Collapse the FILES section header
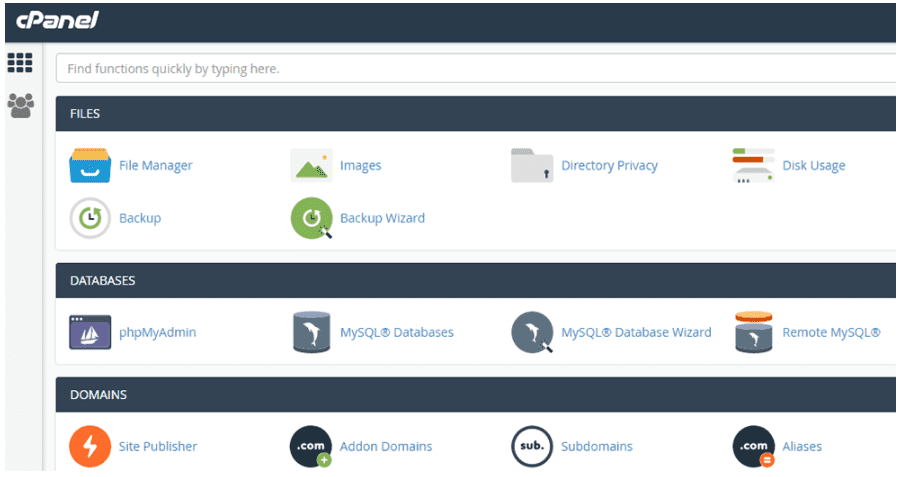The height and width of the screenshot is (477, 900). 476,114
